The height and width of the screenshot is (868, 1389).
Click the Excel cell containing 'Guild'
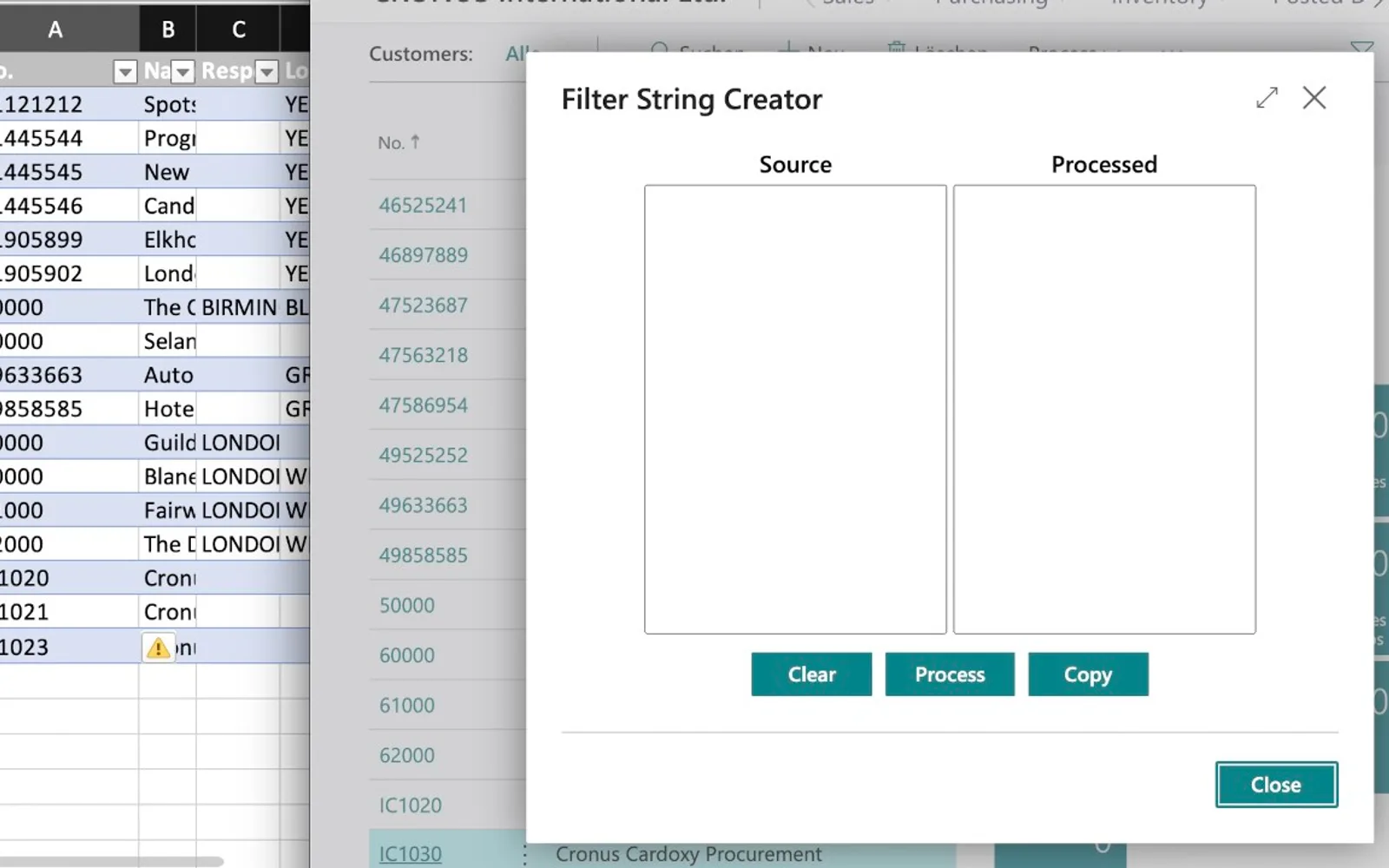point(168,443)
